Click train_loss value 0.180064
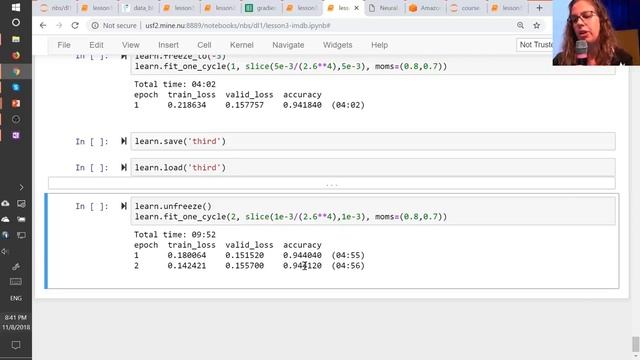The image size is (640, 360). point(187,255)
